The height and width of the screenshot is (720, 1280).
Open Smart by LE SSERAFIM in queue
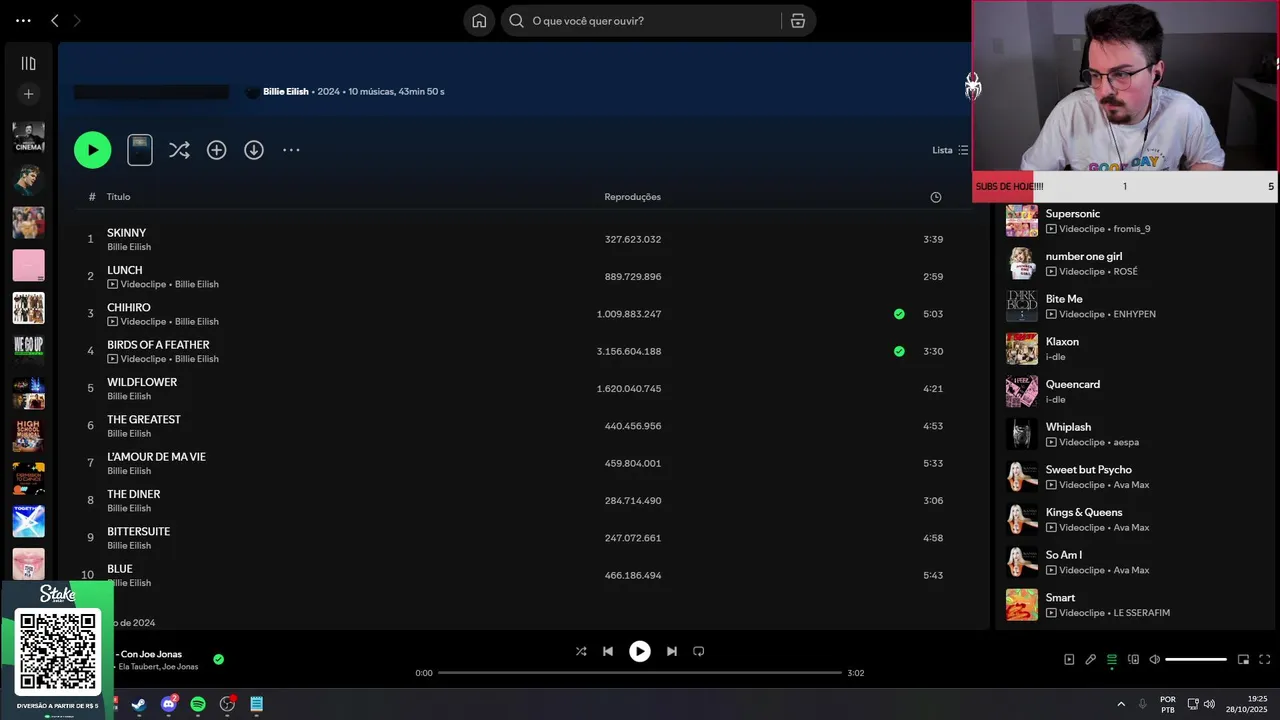click(x=1060, y=598)
